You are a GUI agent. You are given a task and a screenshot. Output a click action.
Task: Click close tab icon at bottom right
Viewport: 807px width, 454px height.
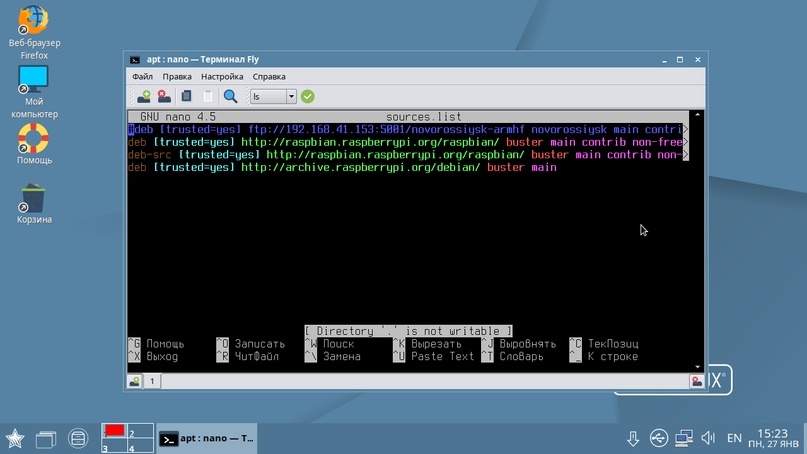click(697, 381)
